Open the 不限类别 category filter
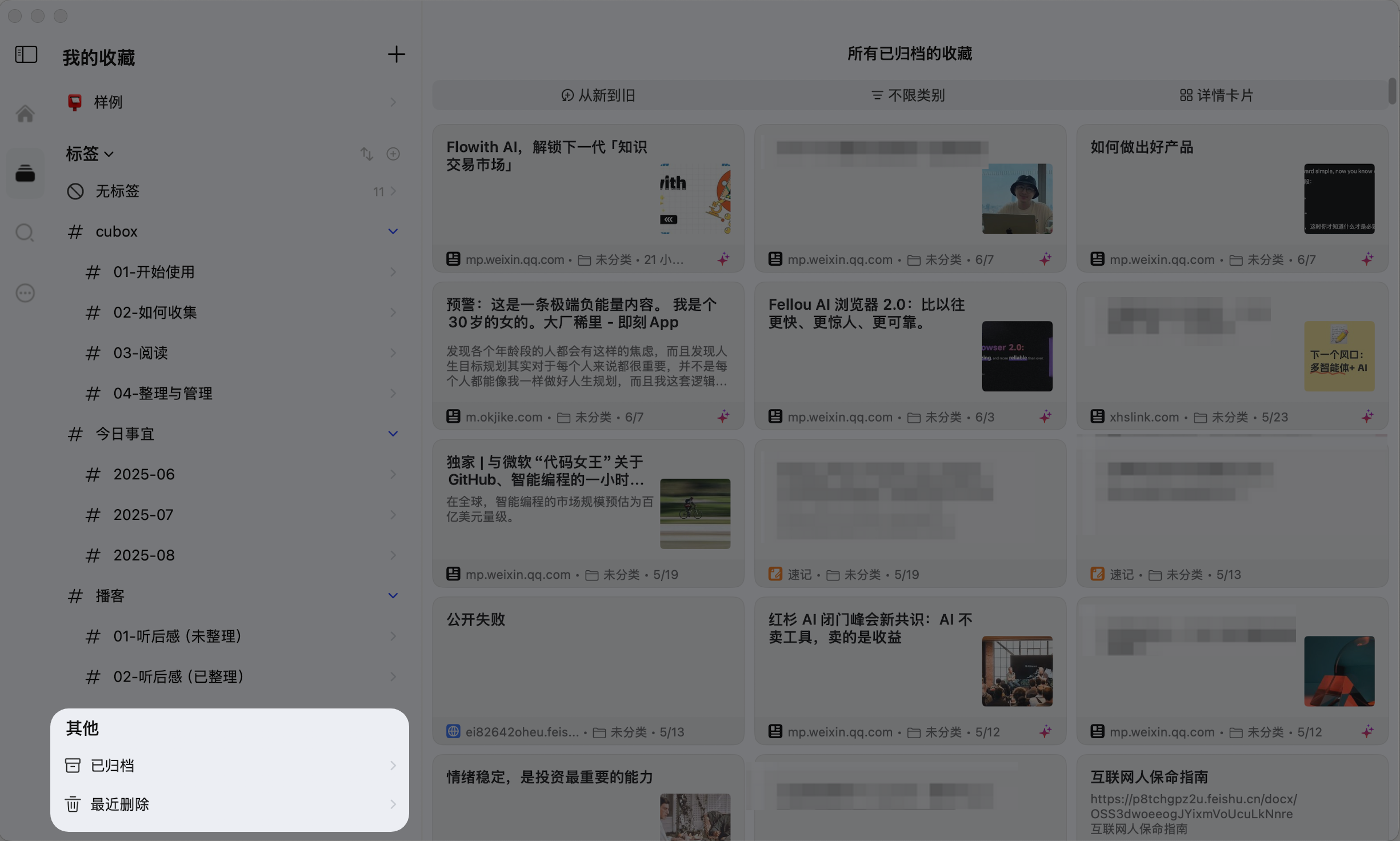The image size is (1400, 841). (x=907, y=95)
